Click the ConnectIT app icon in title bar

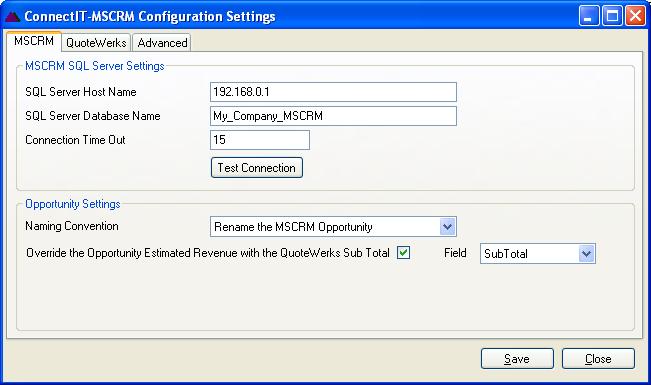tap(12, 17)
